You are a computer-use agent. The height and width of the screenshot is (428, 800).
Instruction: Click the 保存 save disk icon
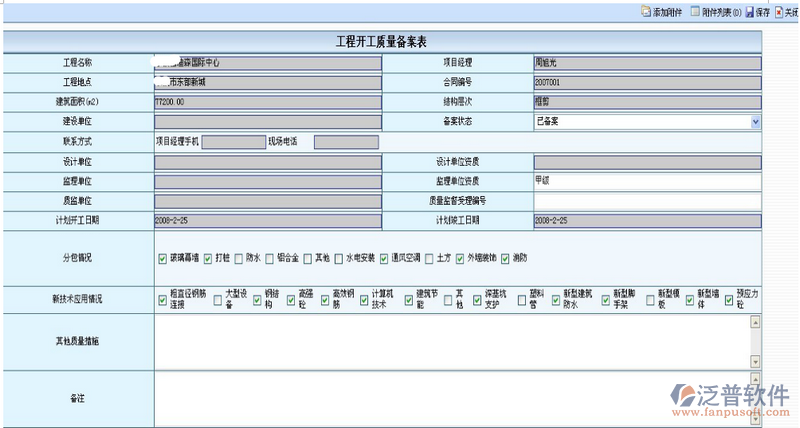click(750, 12)
